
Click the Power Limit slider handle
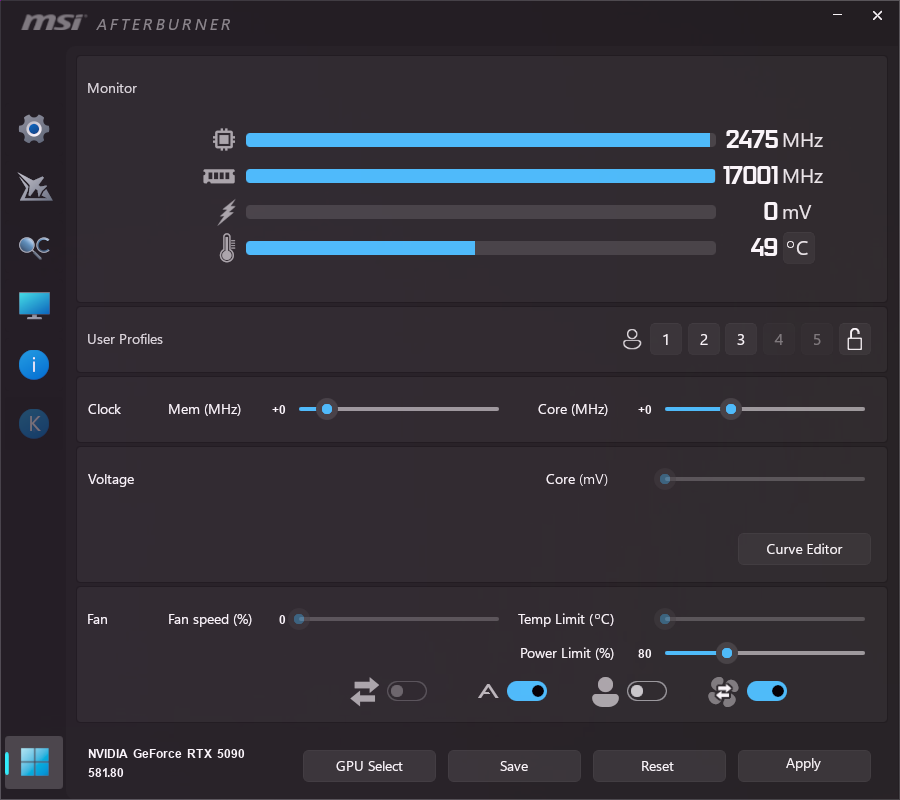click(x=727, y=653)
